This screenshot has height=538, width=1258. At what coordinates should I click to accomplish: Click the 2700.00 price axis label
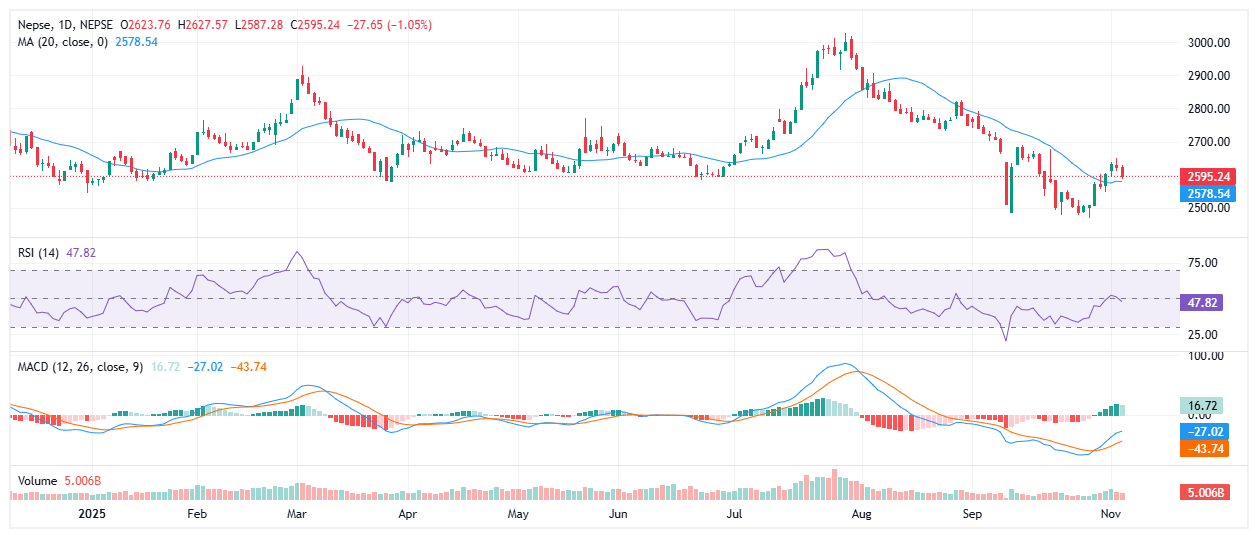coord(1207,142)
